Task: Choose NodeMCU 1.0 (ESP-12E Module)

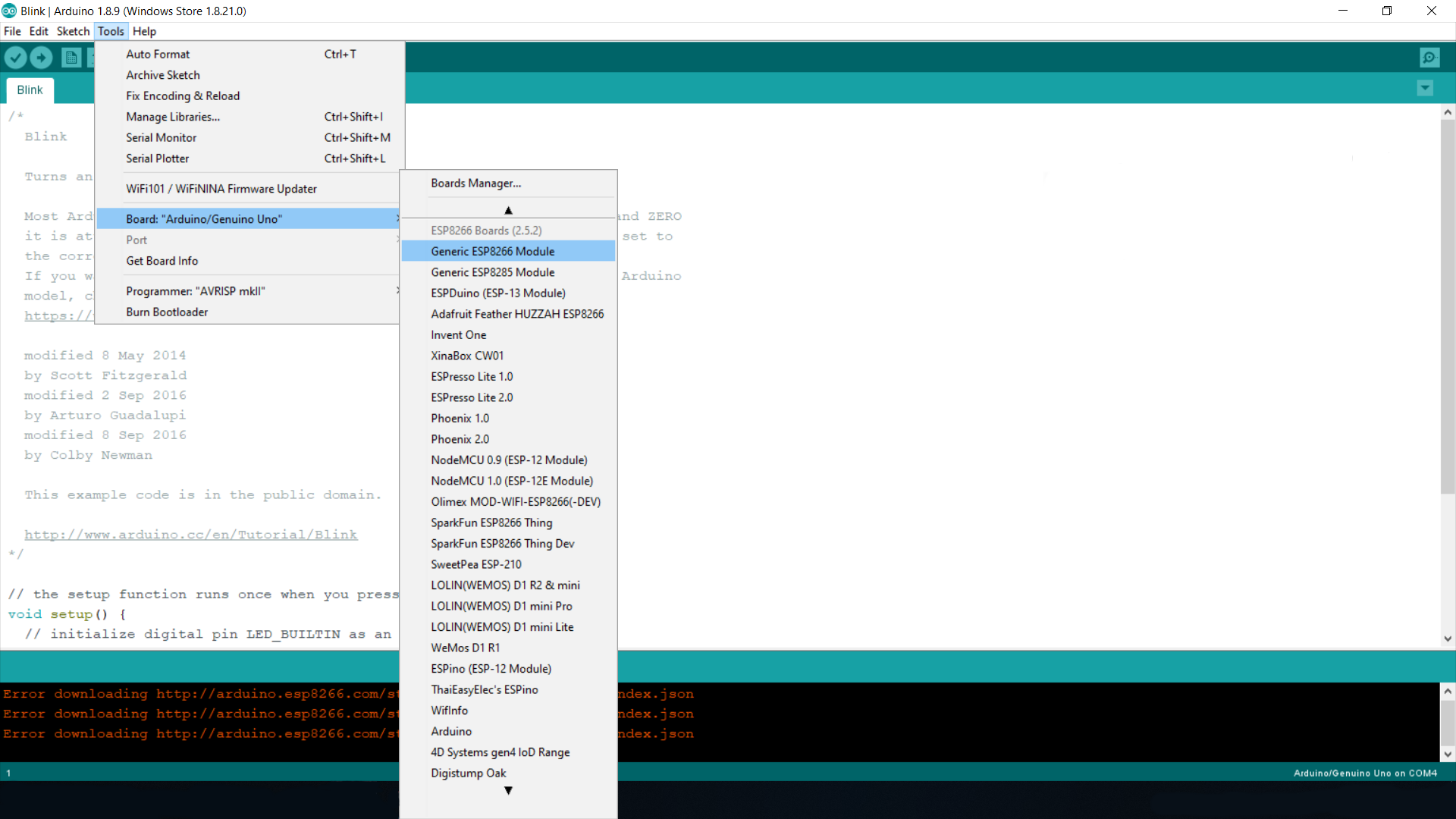Action: coord(508,481)
